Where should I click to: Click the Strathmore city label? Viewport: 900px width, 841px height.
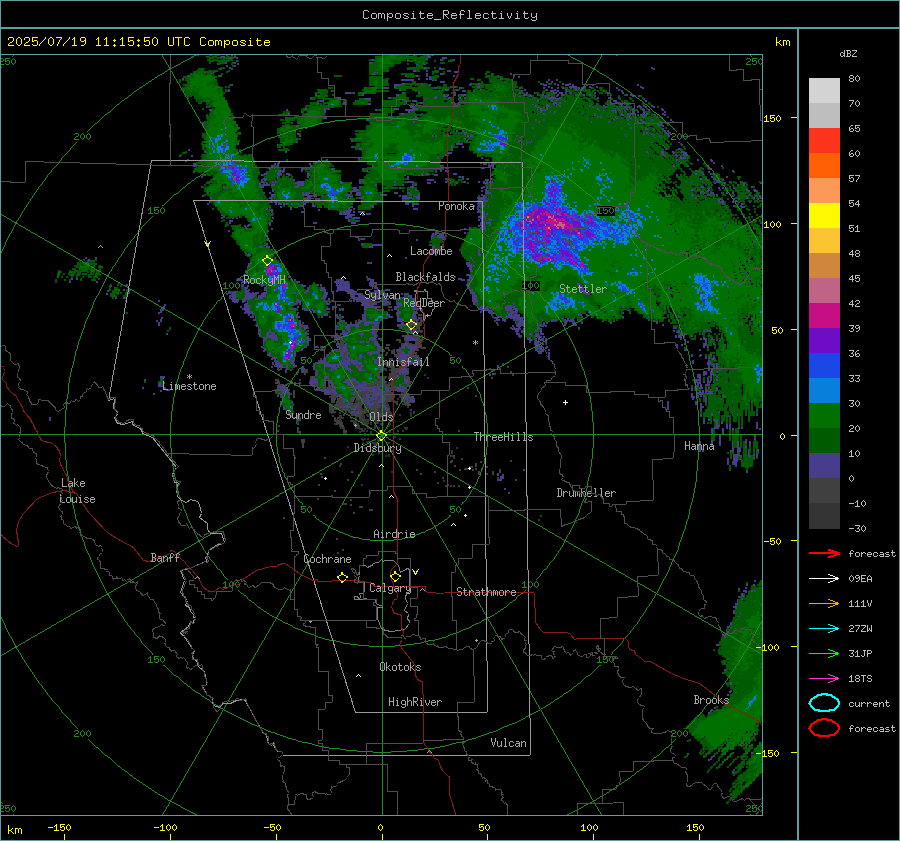(486, 592)
